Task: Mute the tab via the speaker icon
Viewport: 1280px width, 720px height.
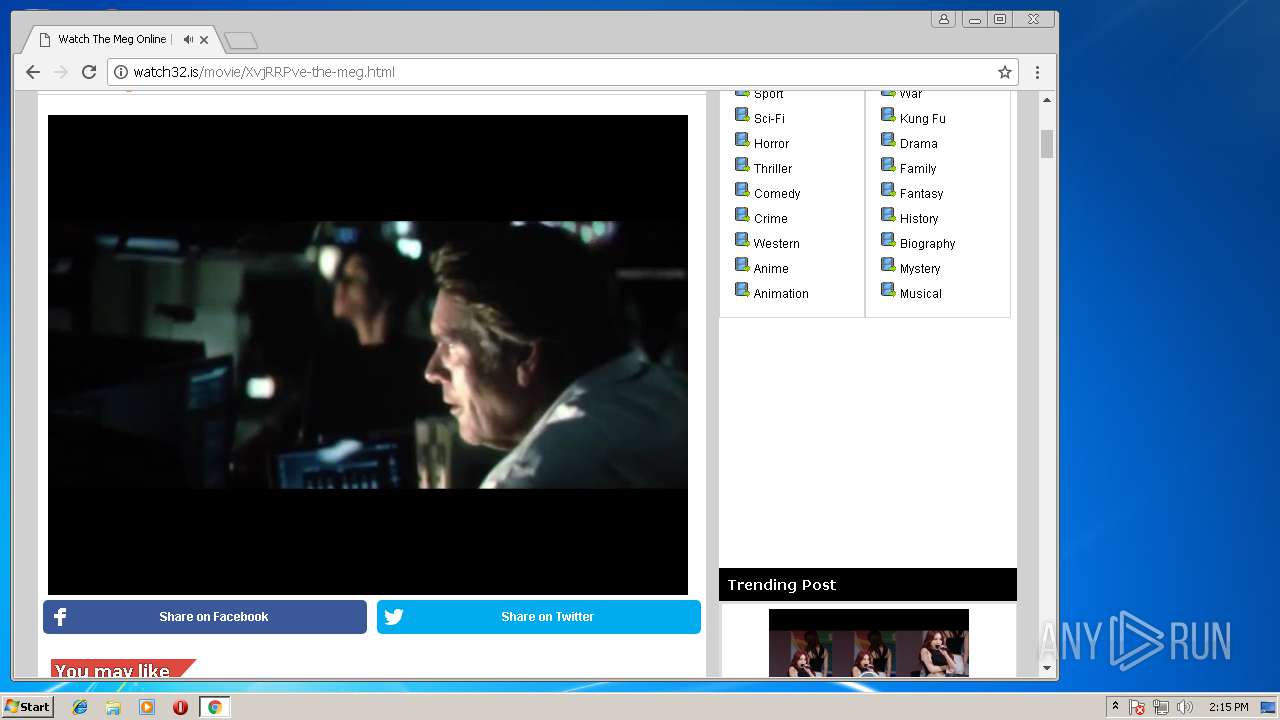Action: (x=188, y=40)
